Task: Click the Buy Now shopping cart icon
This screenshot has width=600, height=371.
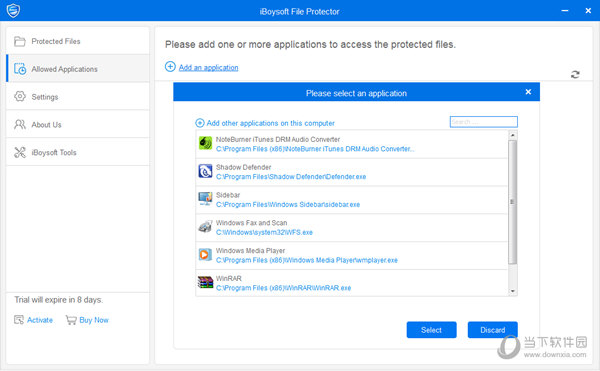Action: click(71, 320)
